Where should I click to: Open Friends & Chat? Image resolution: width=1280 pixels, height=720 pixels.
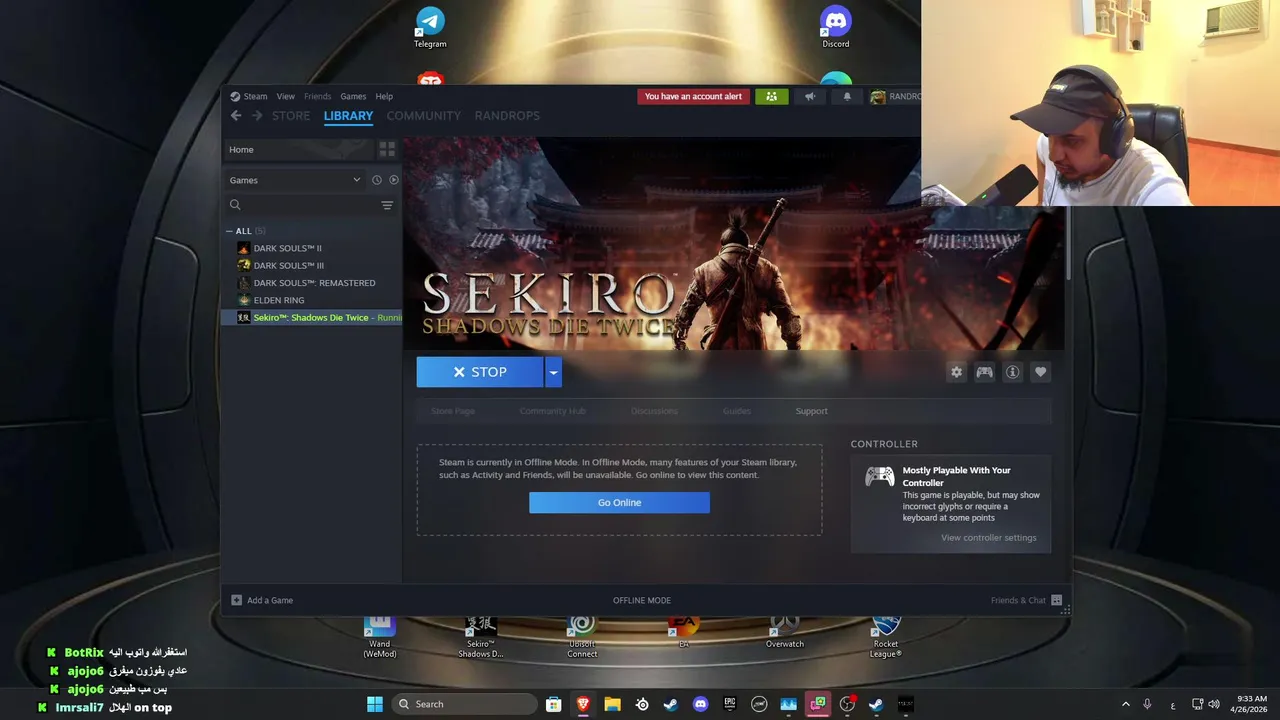(1026, 600)
